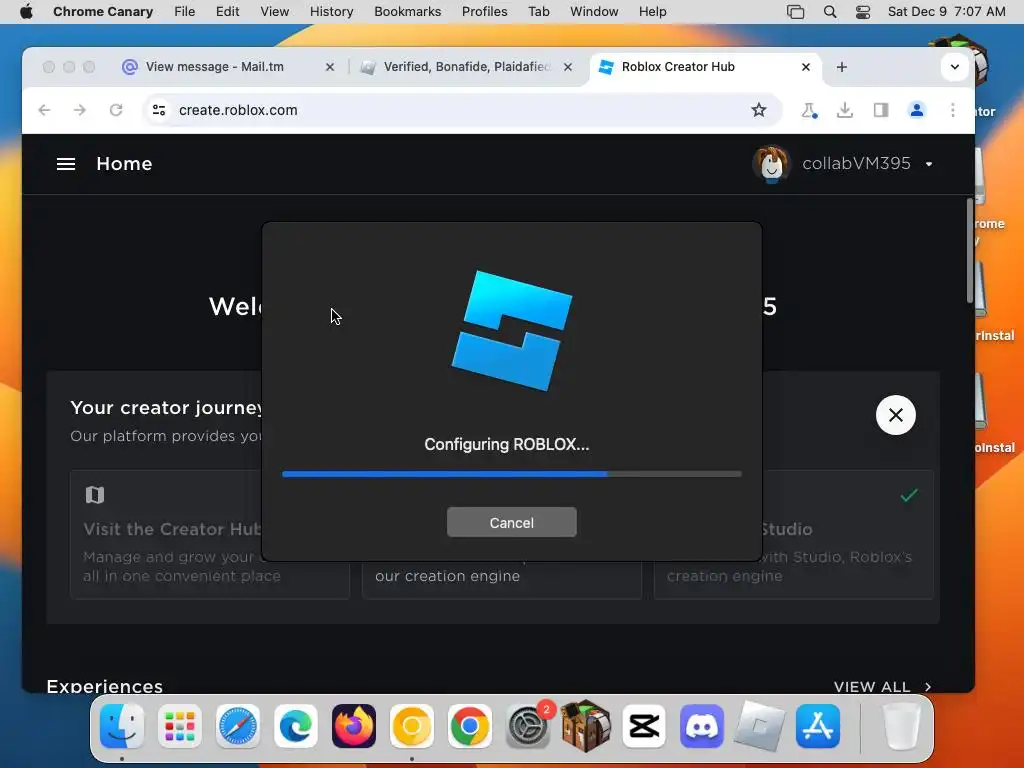View site information icon in address bar
The height and width of the screenshot is (768, 1024).
(x=159, y=110)
